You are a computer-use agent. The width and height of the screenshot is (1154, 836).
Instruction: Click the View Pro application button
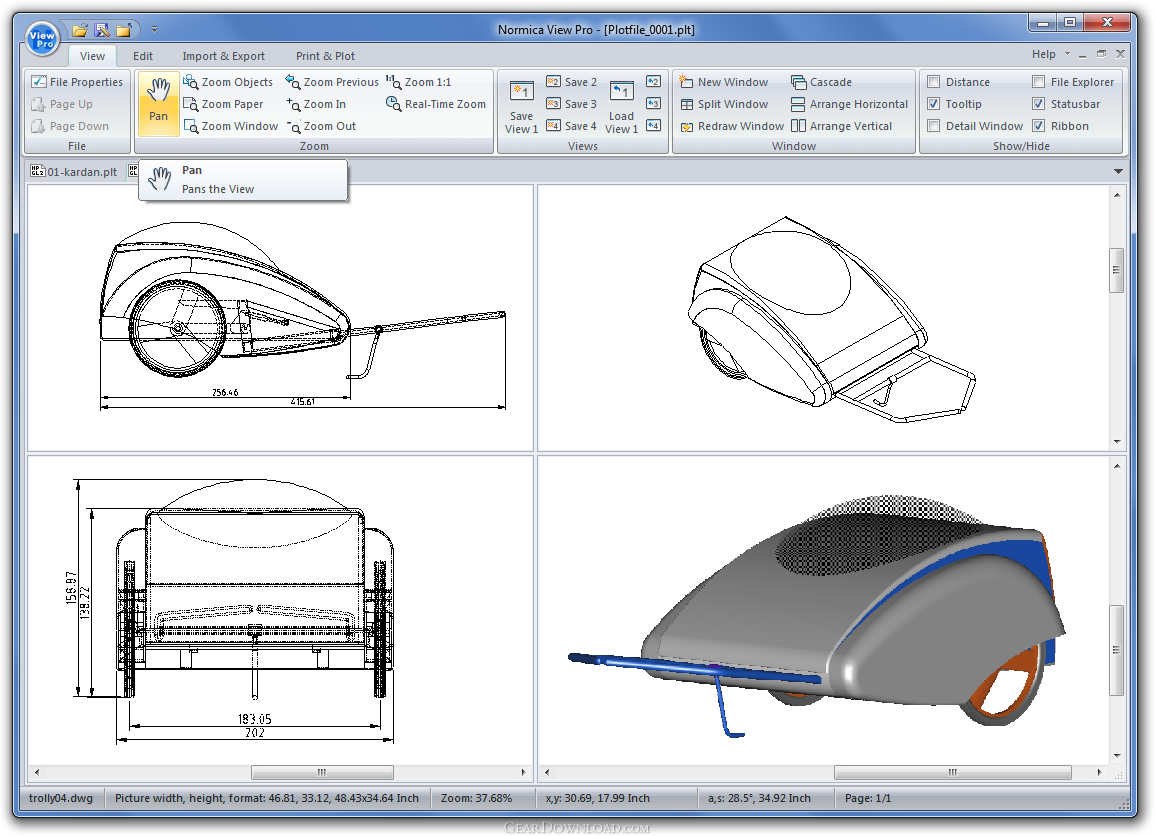pyautogui.click(x=42, y=39)
